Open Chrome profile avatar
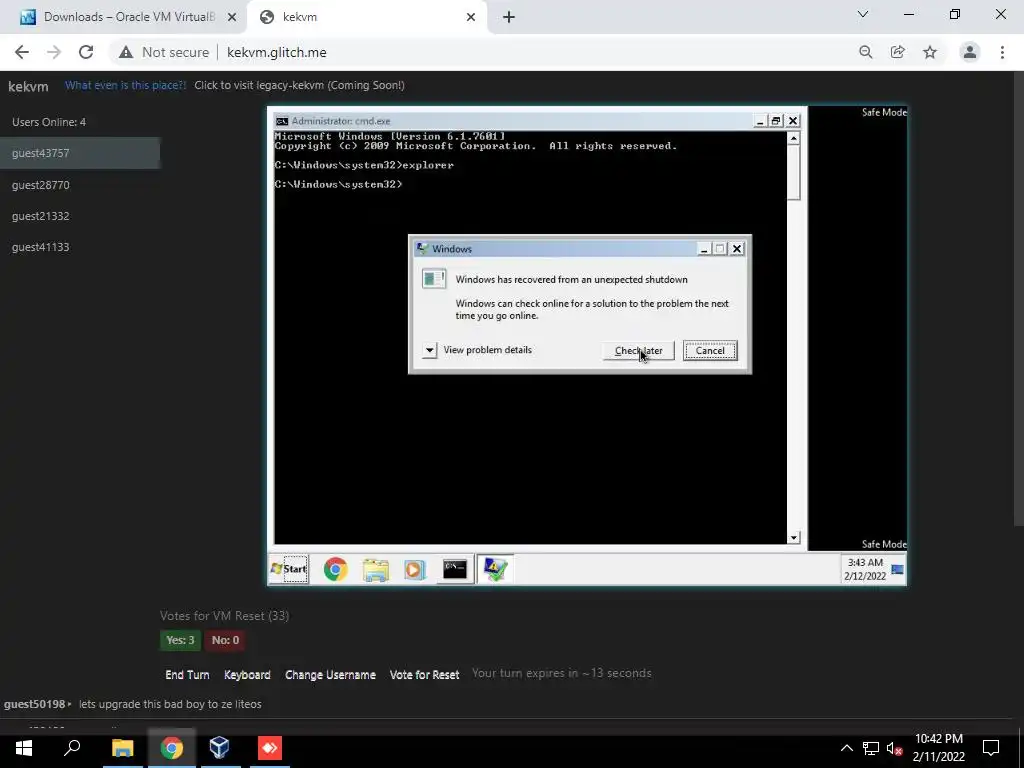This screenshot has width=1024, height=768. pos(970,52)
